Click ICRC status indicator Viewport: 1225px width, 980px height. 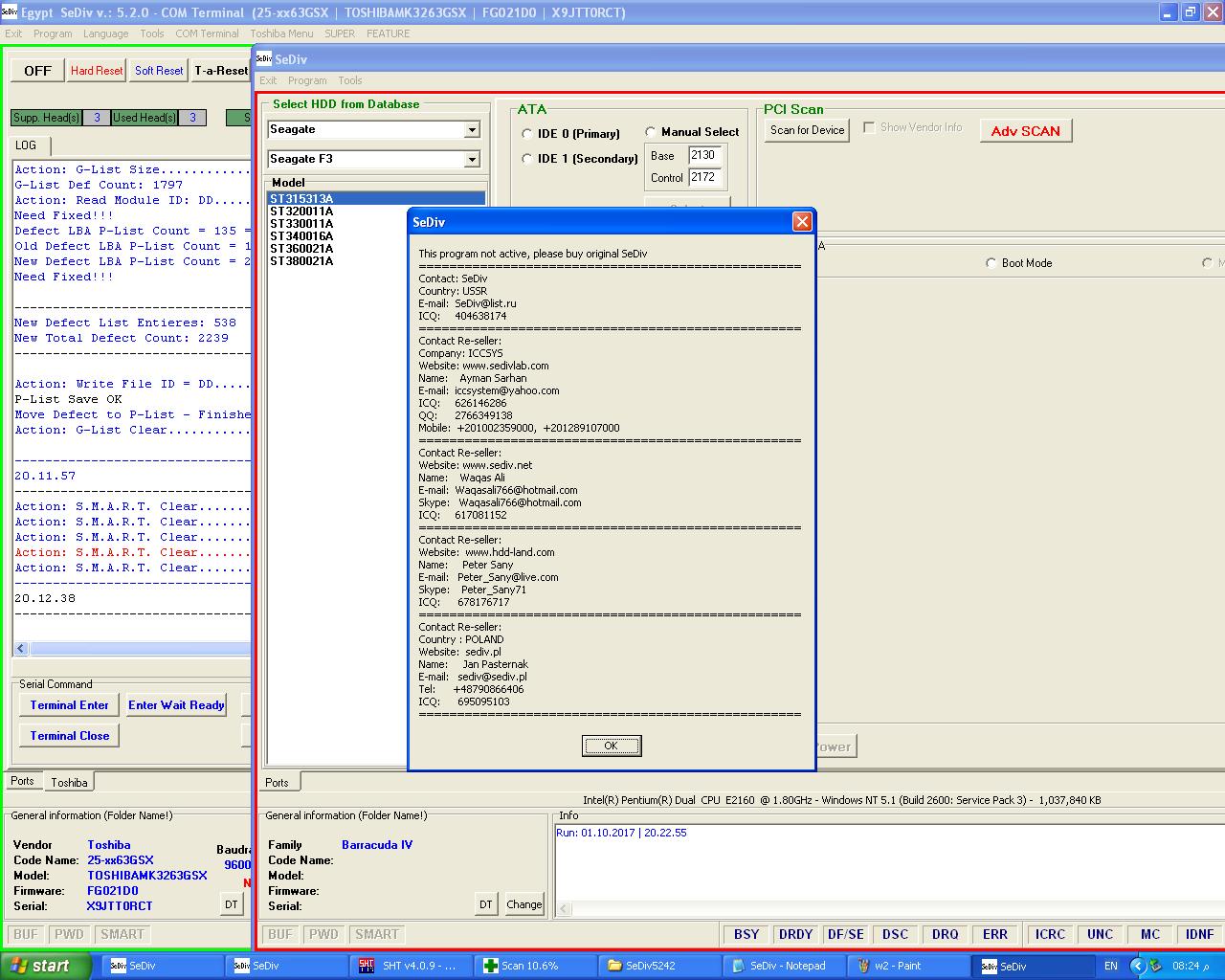click(1051, 935)
